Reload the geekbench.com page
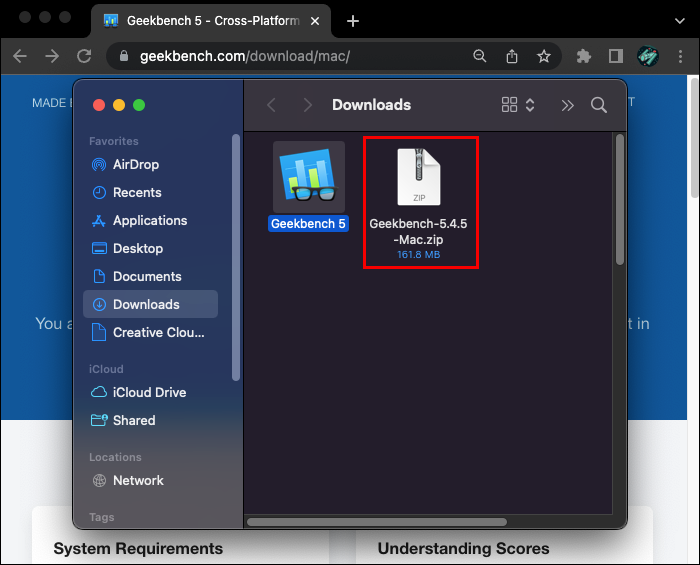Image resolution: width=700 pixels, height=565 pixels. tap(84, 56)
